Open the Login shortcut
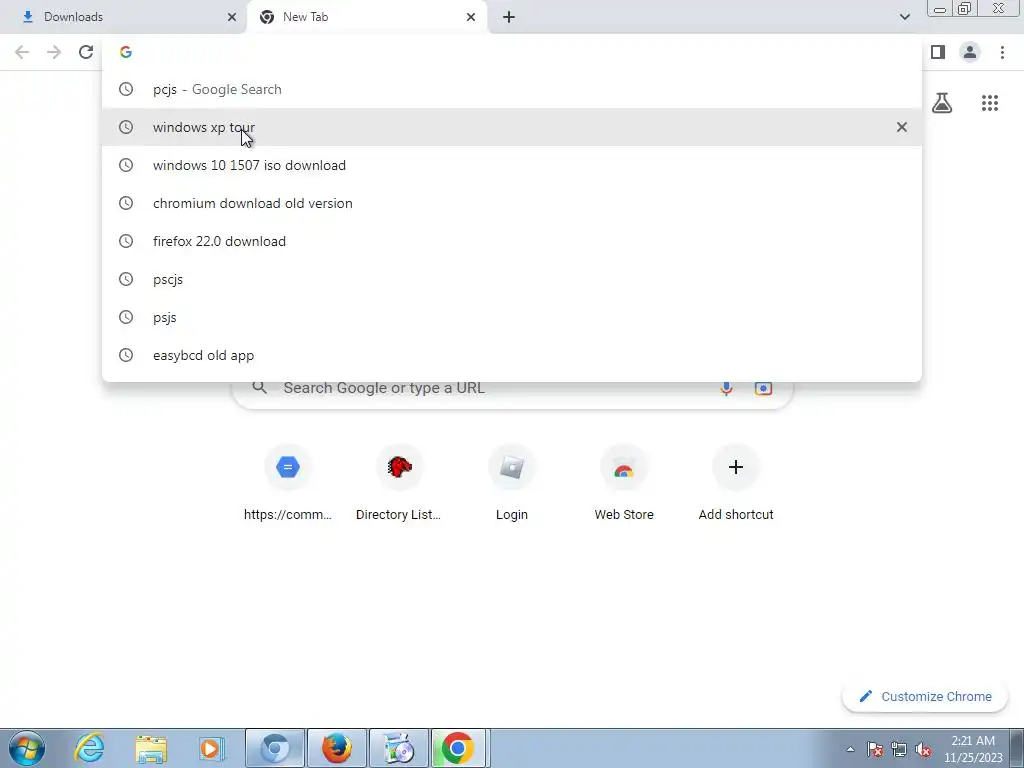1024x768 pixels. click(x=512, y=483)
